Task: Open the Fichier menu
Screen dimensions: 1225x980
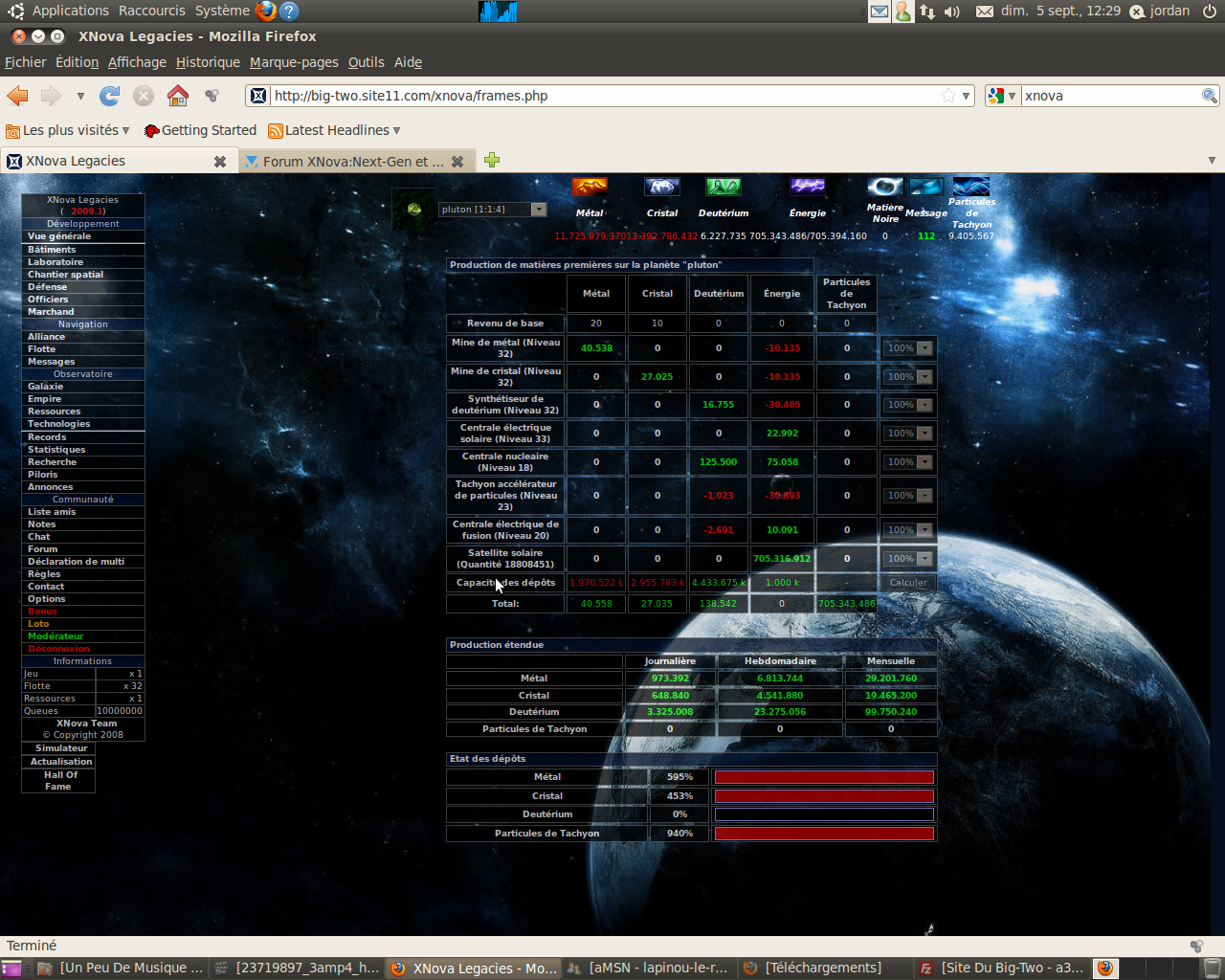Action: tap(25, 62)
